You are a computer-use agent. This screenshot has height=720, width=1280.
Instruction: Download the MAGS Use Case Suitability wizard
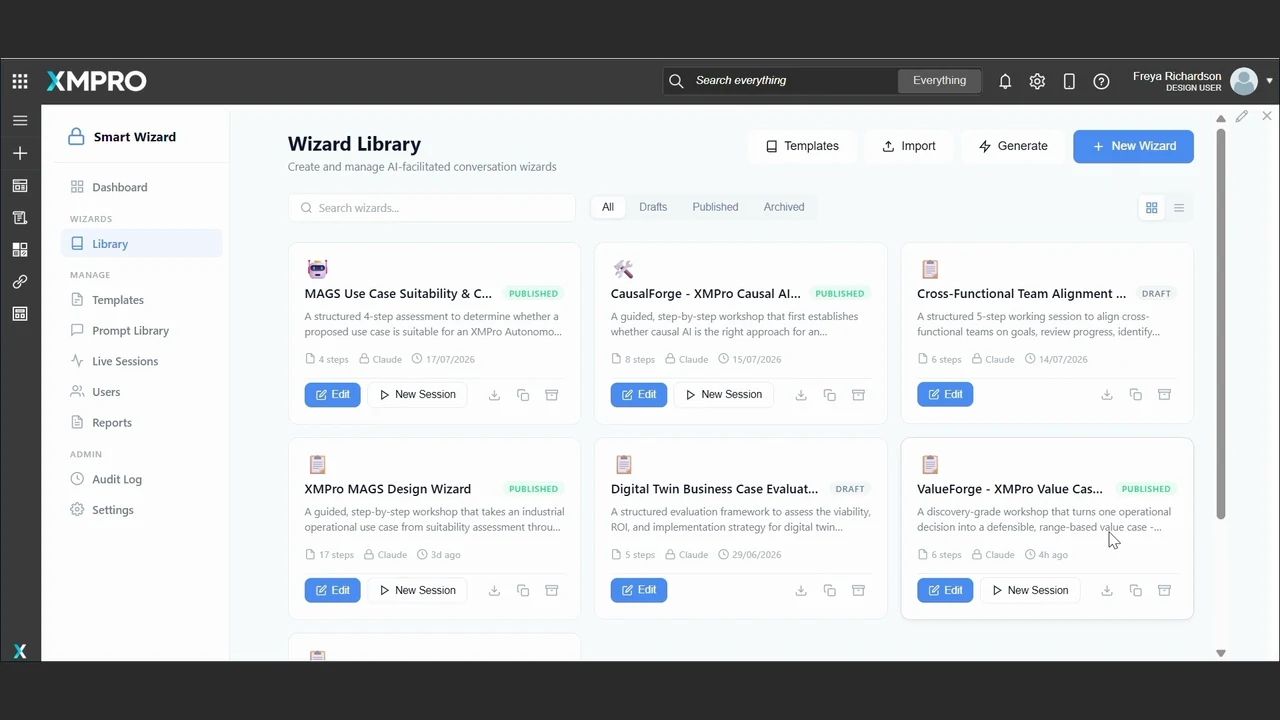[494, 395]
